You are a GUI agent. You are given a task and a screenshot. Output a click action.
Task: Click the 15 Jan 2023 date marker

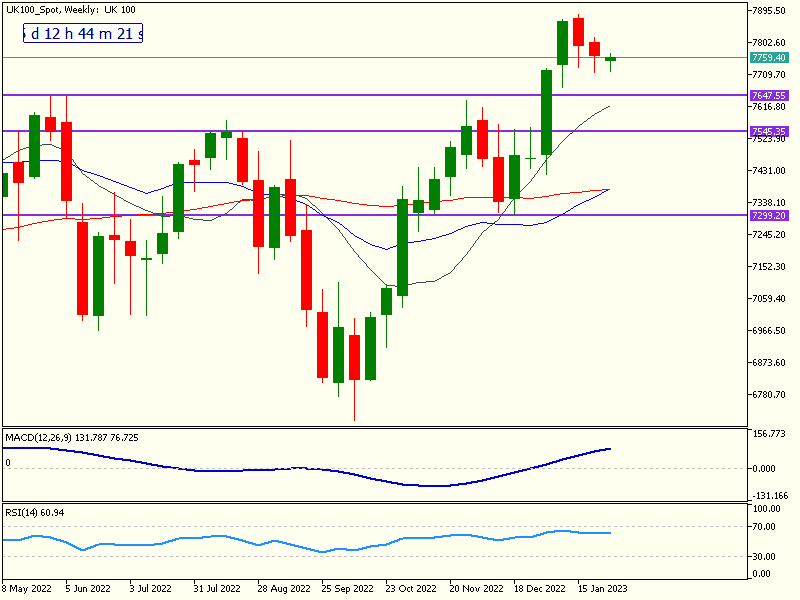tap(603, 590)
